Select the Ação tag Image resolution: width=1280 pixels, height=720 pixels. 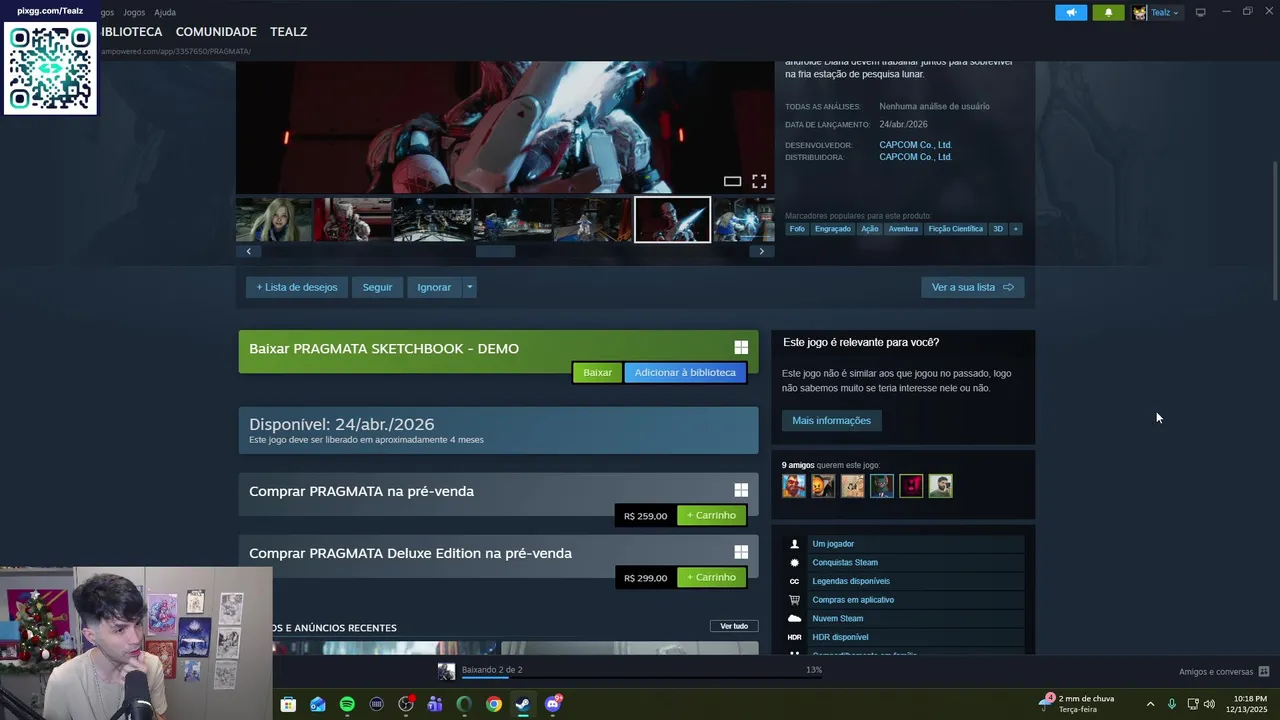(870, 229)
